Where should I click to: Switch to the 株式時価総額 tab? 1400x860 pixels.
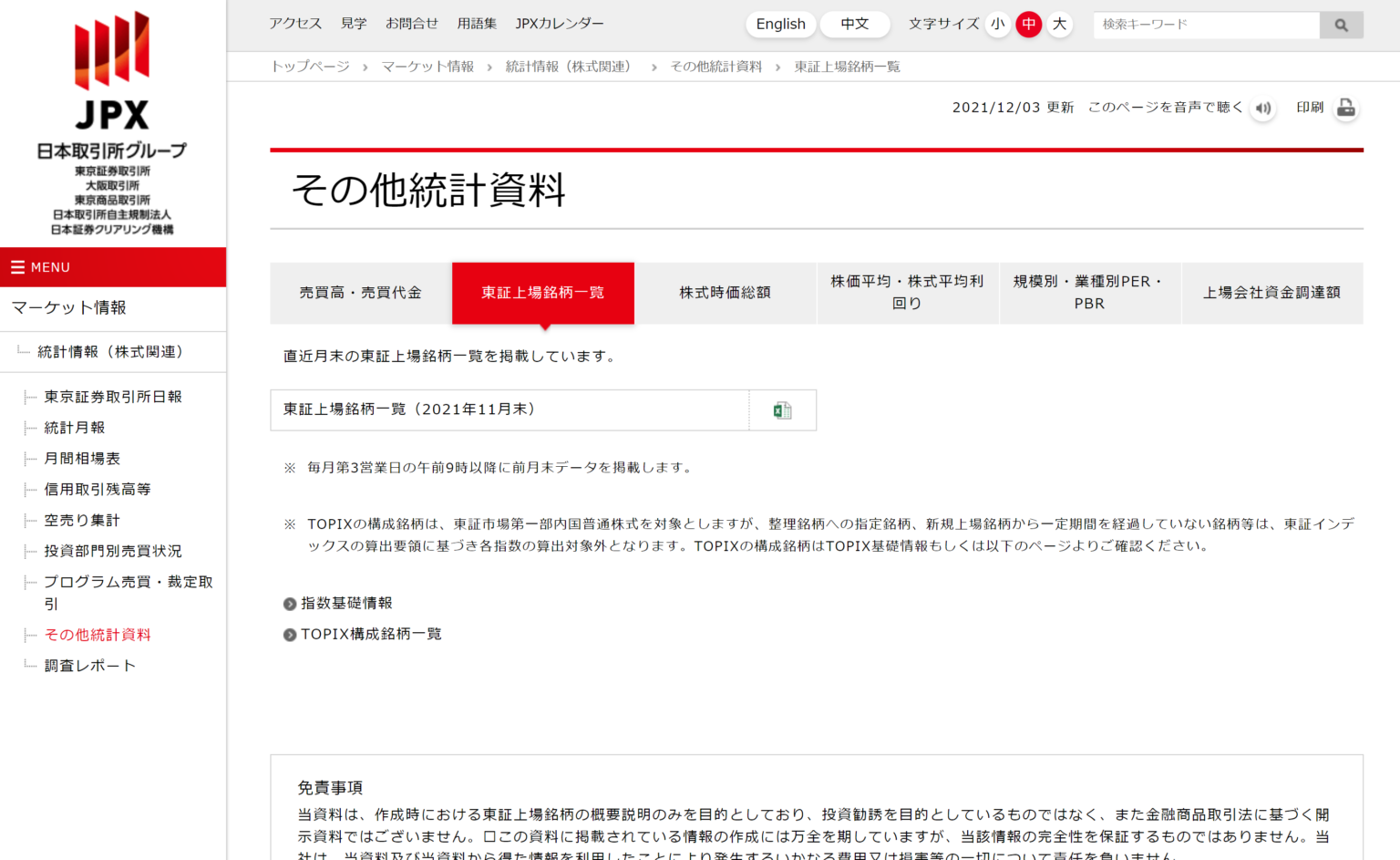[726, 293]
